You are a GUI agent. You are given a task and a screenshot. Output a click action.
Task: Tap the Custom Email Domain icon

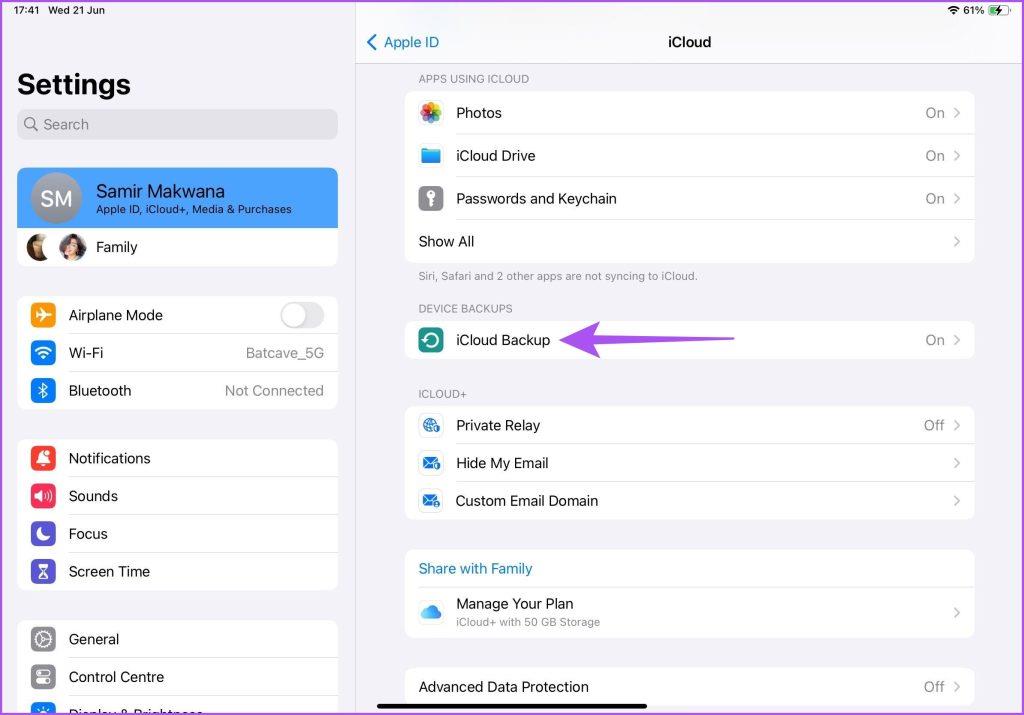(x=430, y=501)
